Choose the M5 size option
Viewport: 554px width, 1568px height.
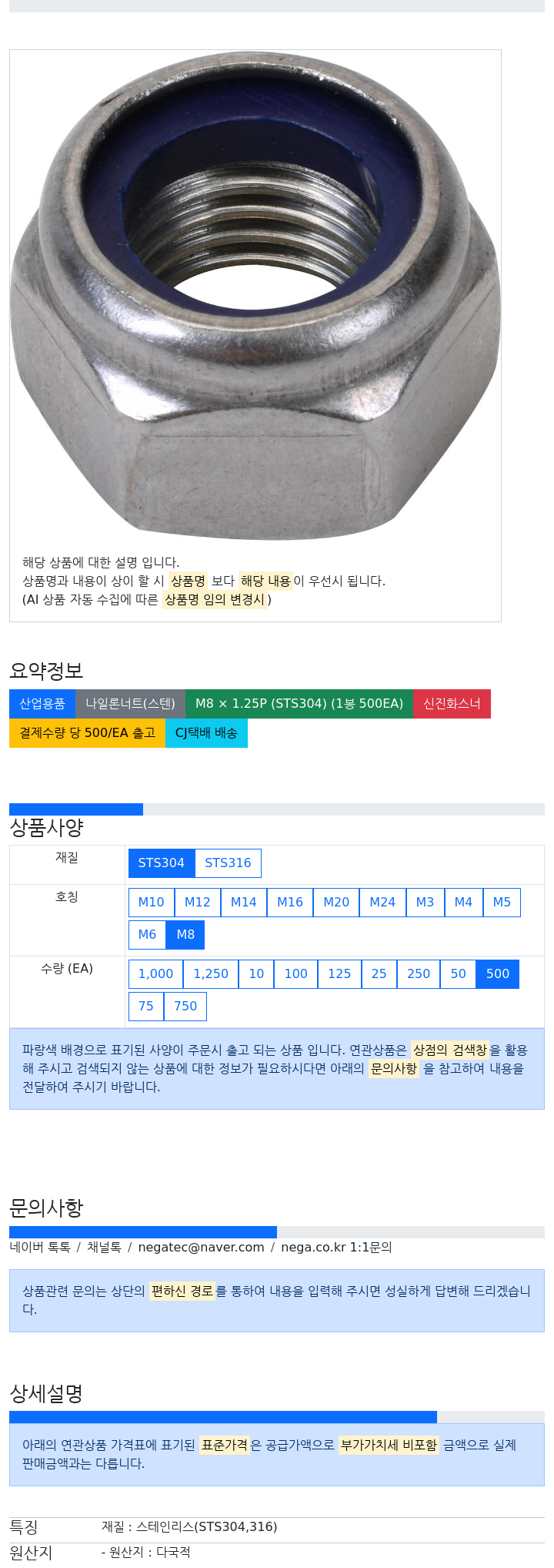coord(502,903)
